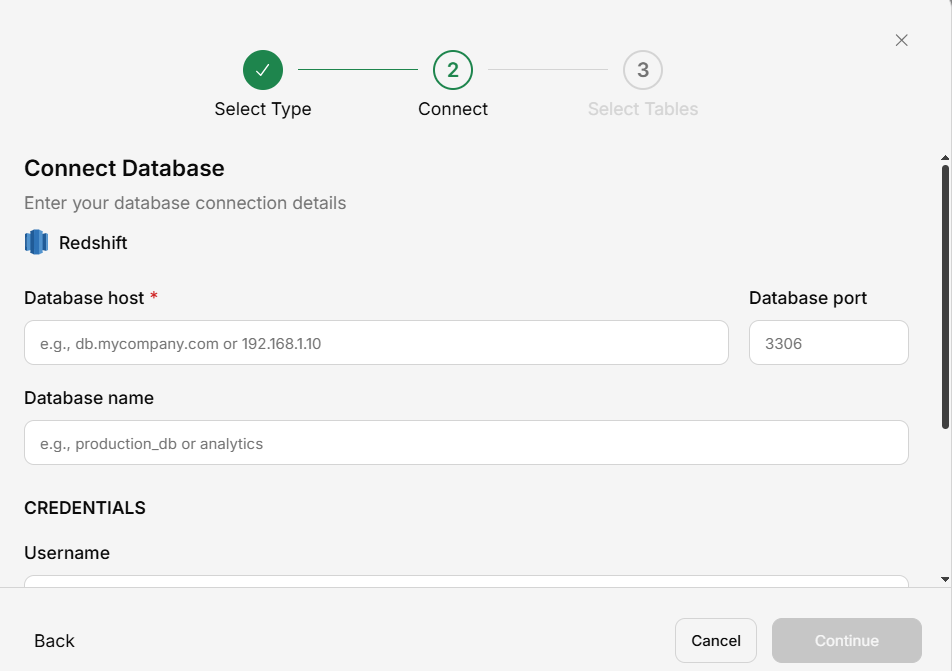Click the vertical scrollbar thumb
Screen dimensions: 952x671
[945, 295]
